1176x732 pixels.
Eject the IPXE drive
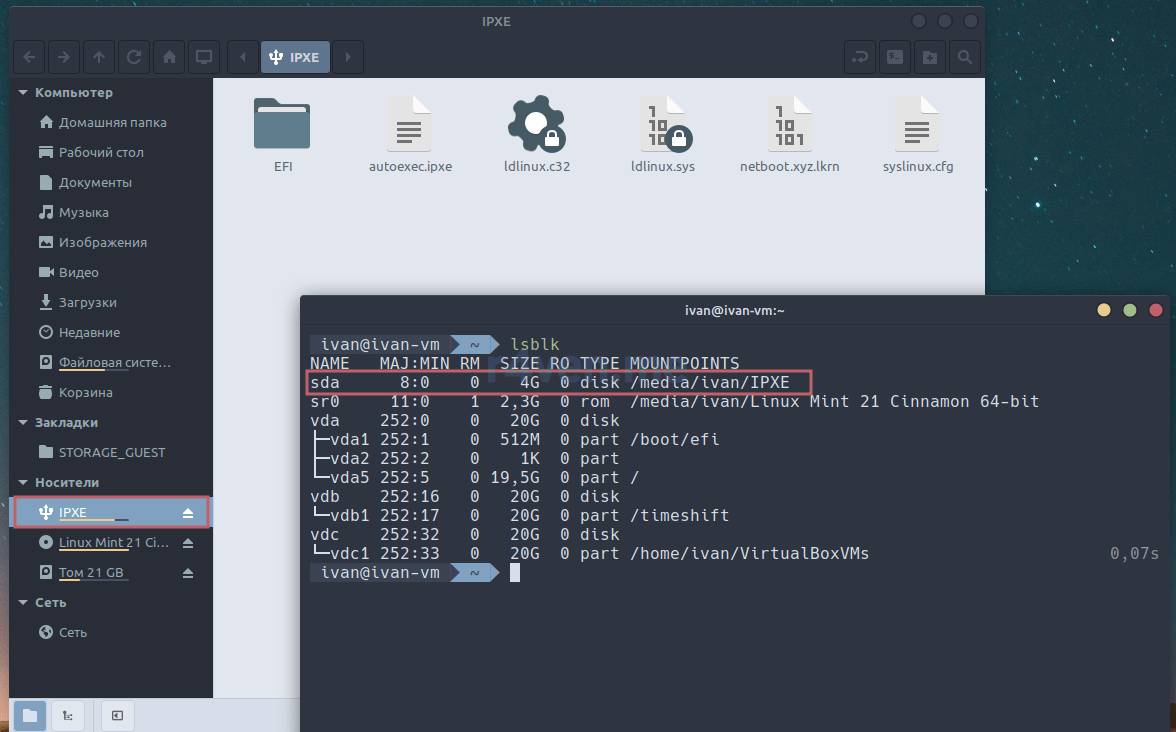pyautogui.click(x=188, y=513)
